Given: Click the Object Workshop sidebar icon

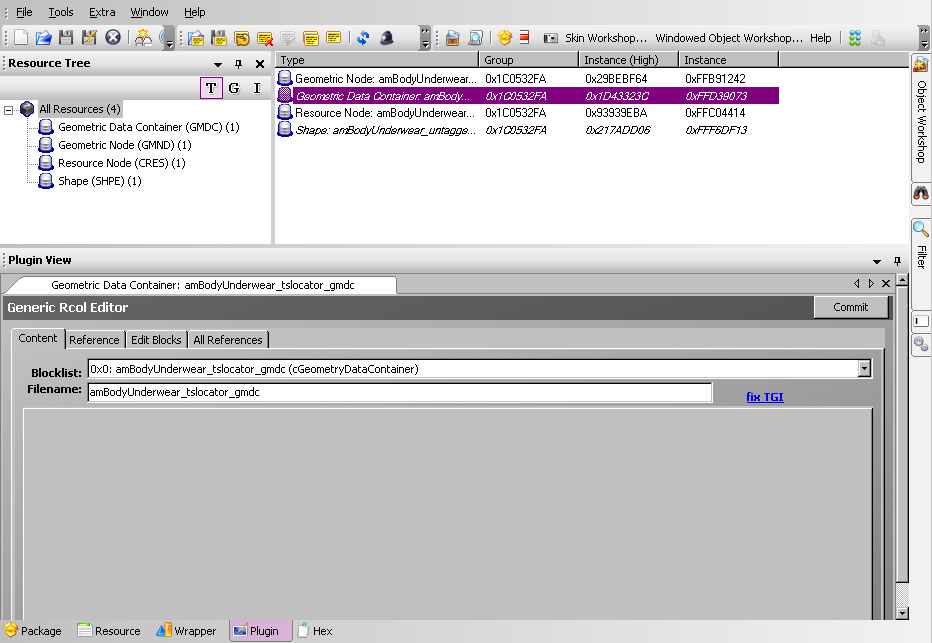Looking at the screenshot, I should coord(921,64).
